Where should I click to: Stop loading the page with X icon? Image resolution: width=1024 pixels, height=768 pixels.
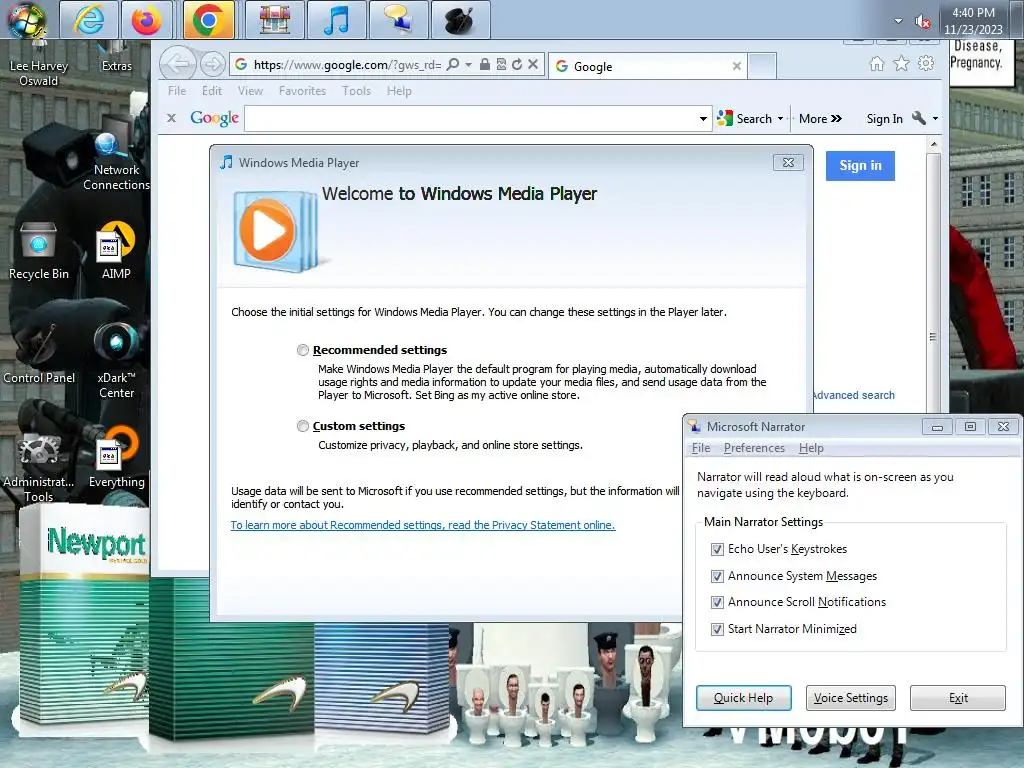click(533, 64)
